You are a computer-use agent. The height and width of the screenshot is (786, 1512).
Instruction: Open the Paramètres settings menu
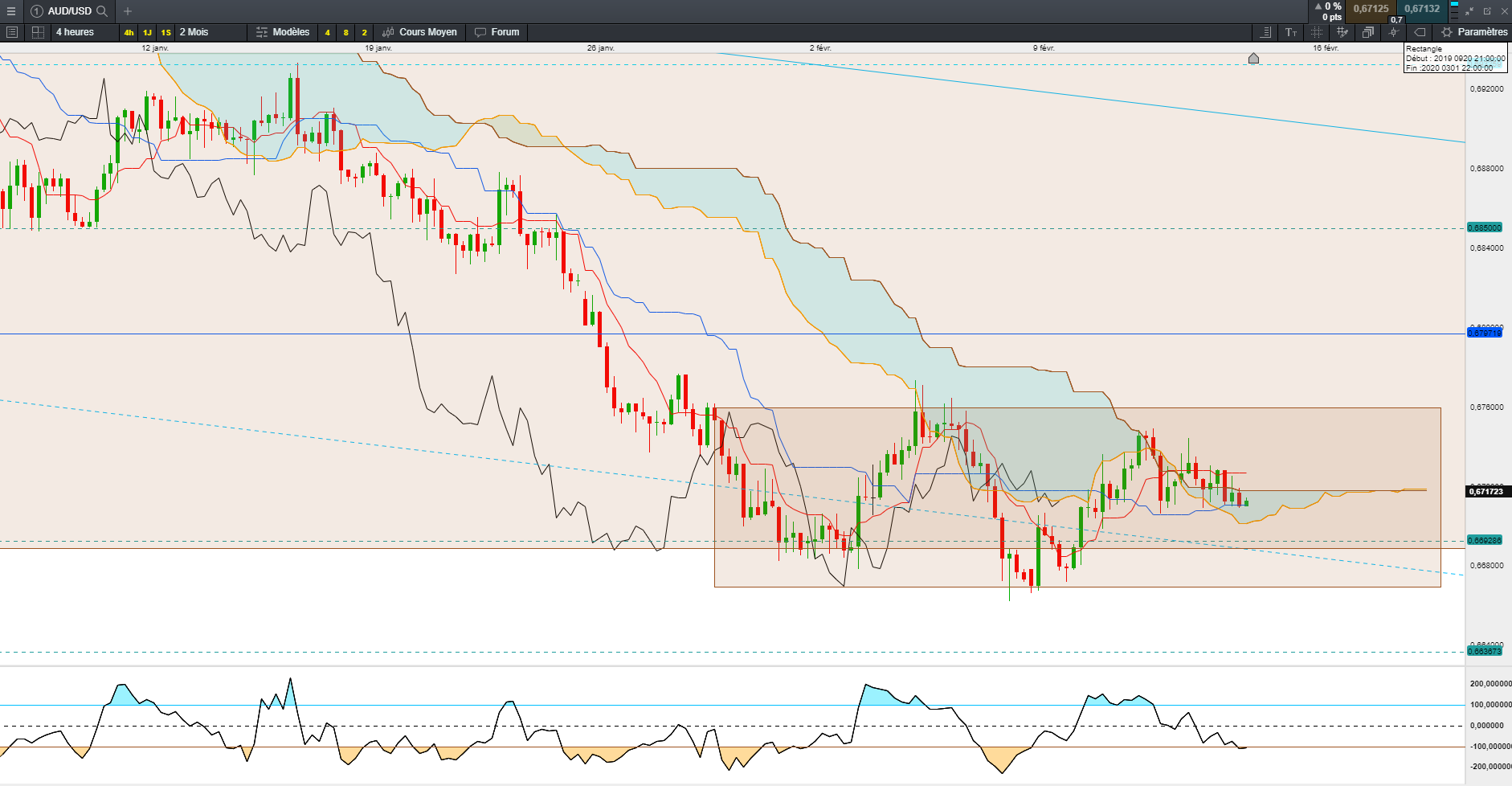[x=1474, y=32]
